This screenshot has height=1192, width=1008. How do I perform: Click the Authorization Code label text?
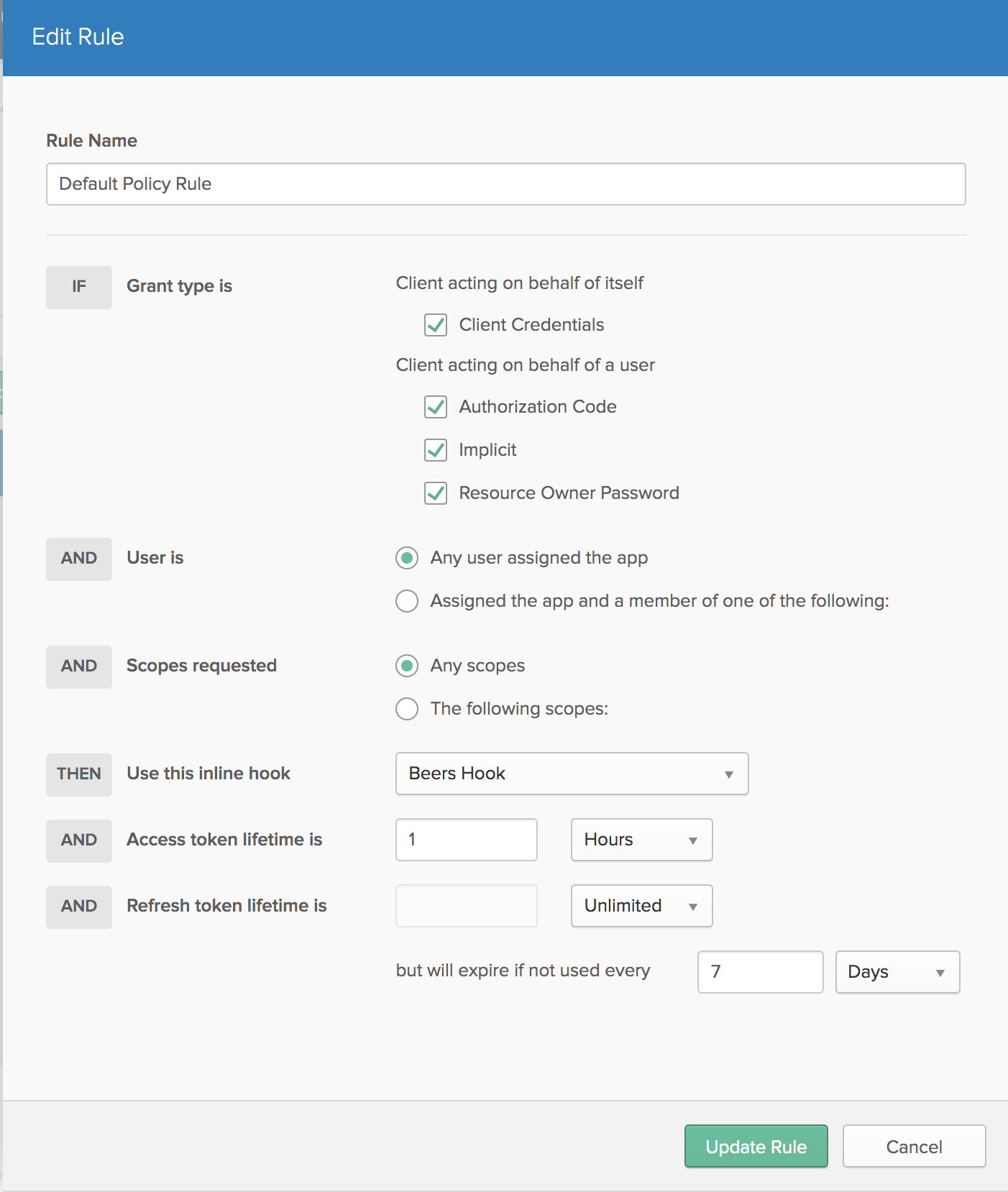coord(538,407)
